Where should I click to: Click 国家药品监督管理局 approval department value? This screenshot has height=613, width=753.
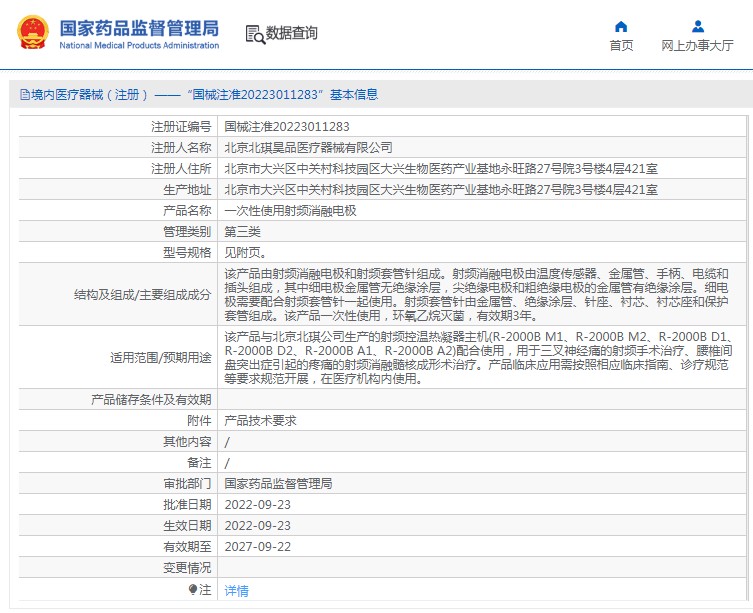point(278,484)
